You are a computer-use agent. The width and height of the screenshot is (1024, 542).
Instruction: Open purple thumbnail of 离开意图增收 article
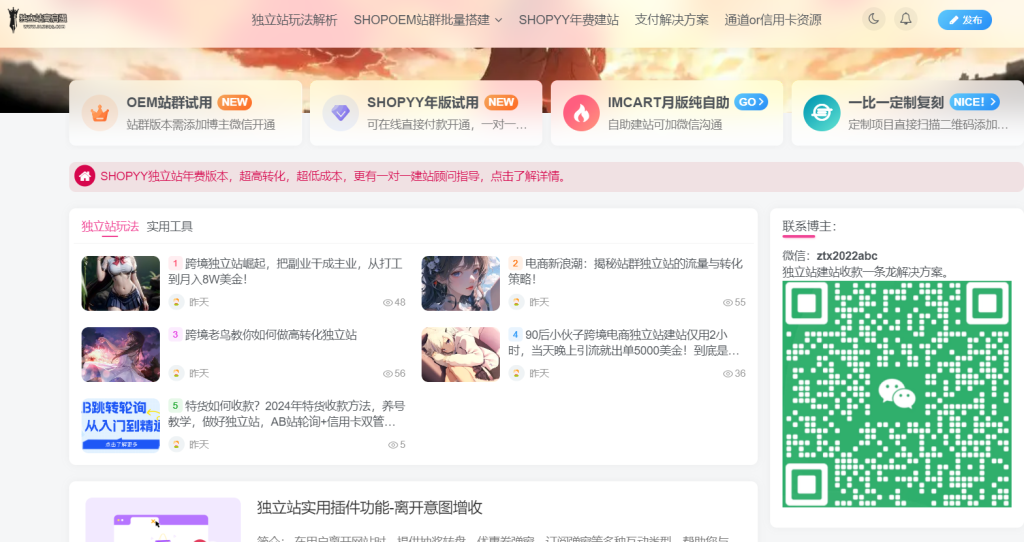coord(163,520)
